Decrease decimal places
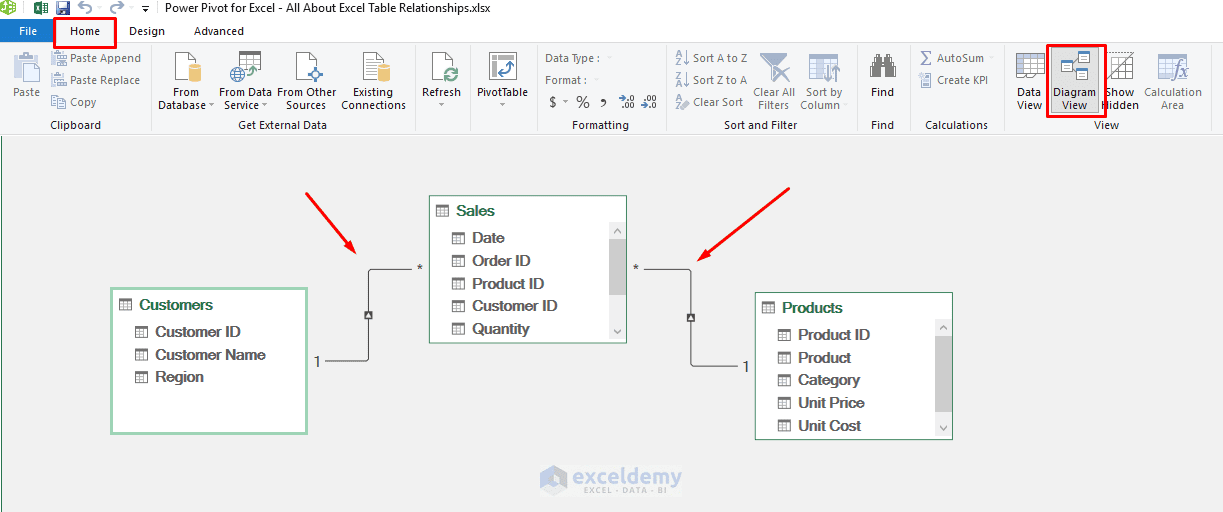This screenshot has width=1223, height=512. pos(650,102)
